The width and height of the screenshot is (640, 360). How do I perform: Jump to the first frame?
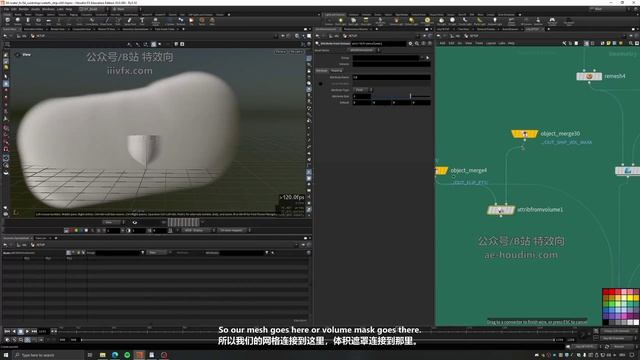tap(7, 331)
